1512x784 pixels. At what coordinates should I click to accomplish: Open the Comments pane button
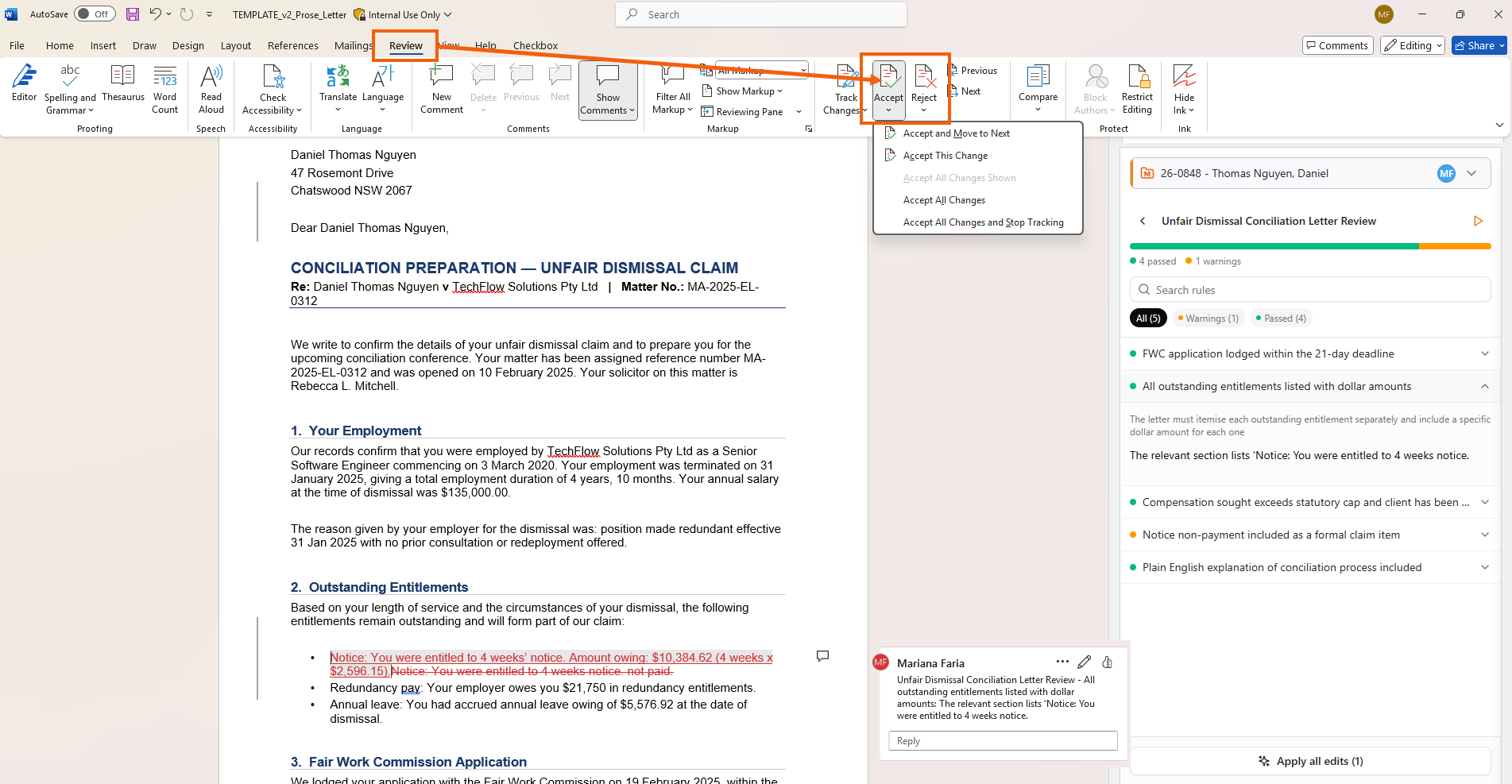point(1336,46)
